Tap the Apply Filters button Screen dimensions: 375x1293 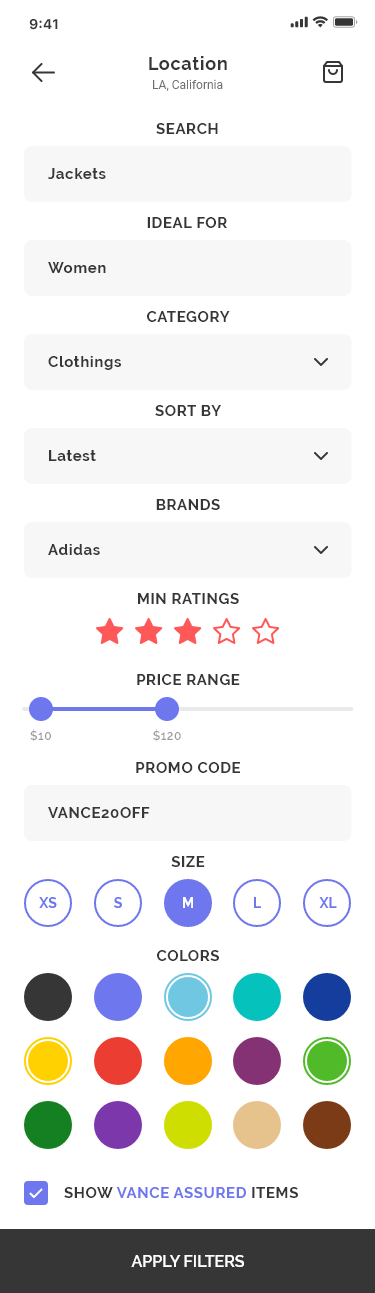[x=188, y=1261]
